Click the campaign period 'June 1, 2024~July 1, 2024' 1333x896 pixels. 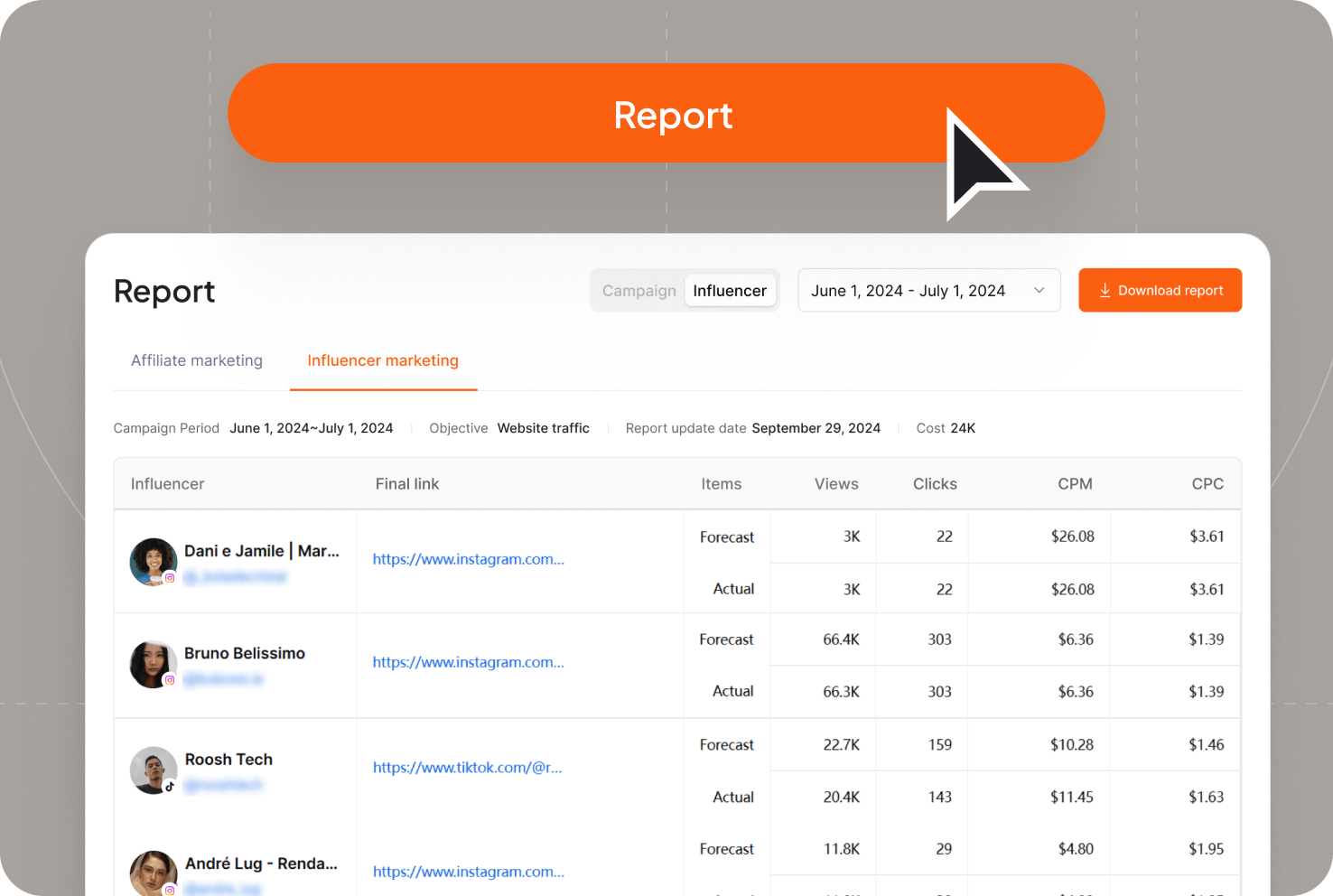tap(312, 428)
